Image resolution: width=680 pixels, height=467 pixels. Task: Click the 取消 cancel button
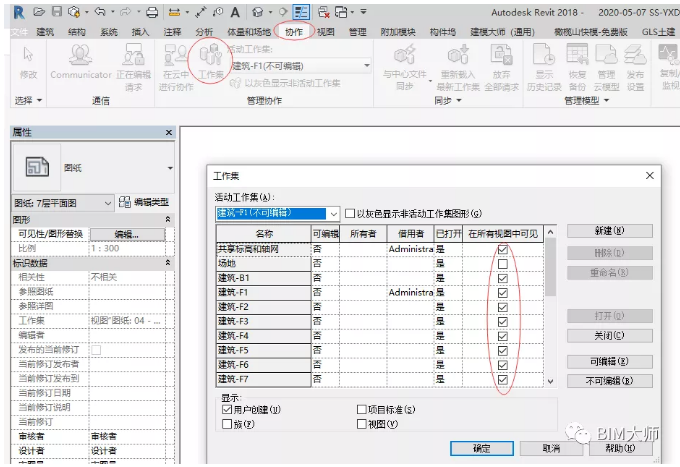(x=551, y=448)
